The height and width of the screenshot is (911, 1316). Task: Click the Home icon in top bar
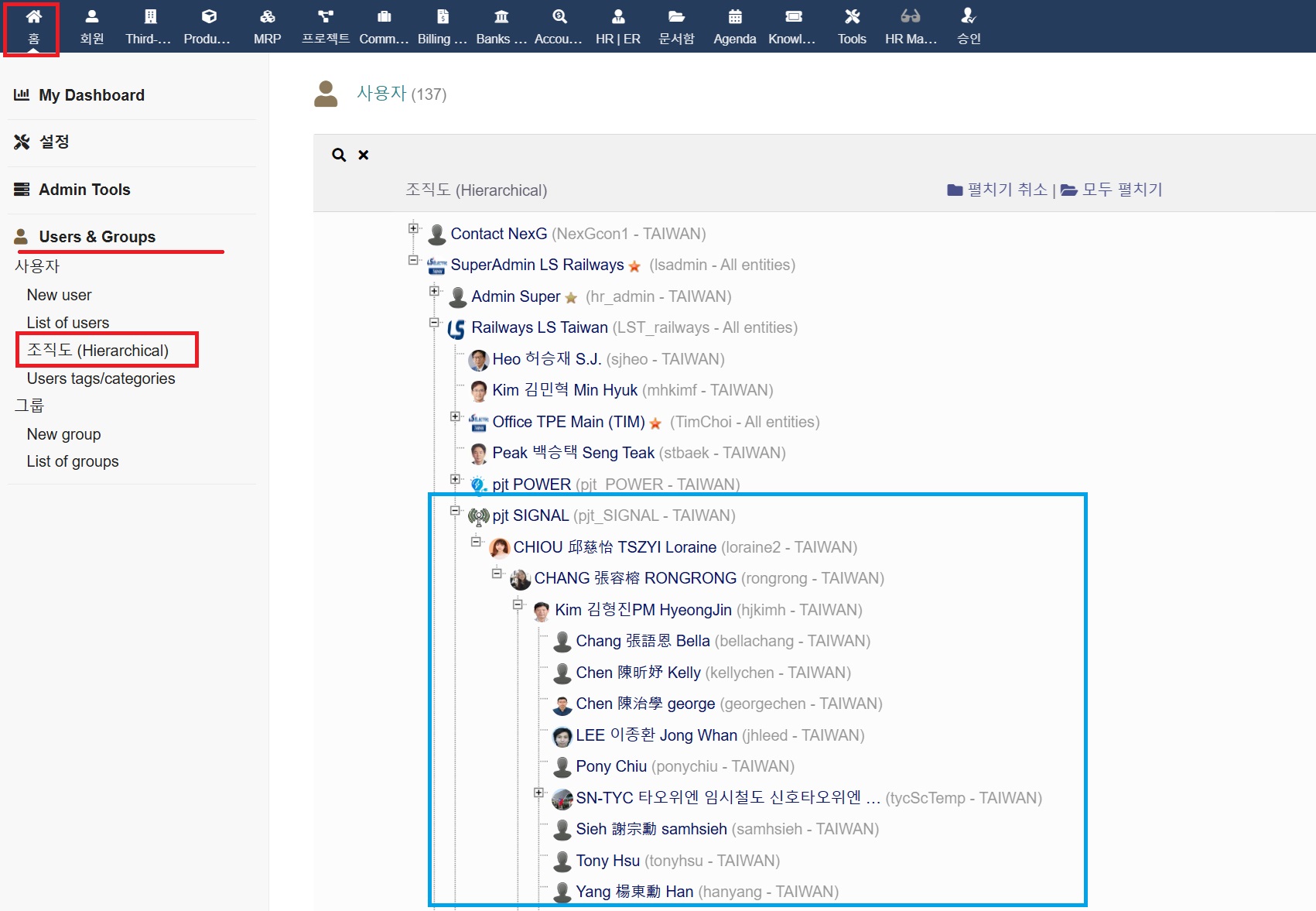33,17
